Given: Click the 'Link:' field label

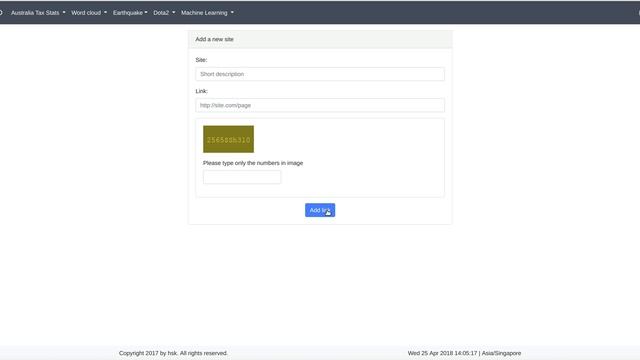Looking at the screenshot, I should click(x=202, y=91).
